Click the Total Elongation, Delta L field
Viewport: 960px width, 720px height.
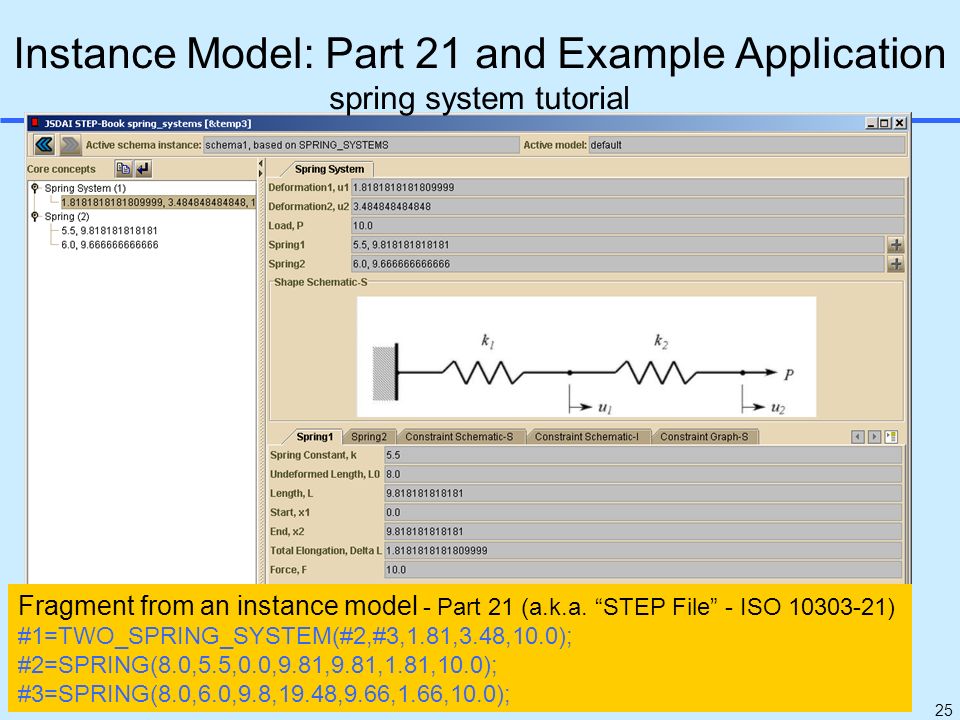pos(643,550)
